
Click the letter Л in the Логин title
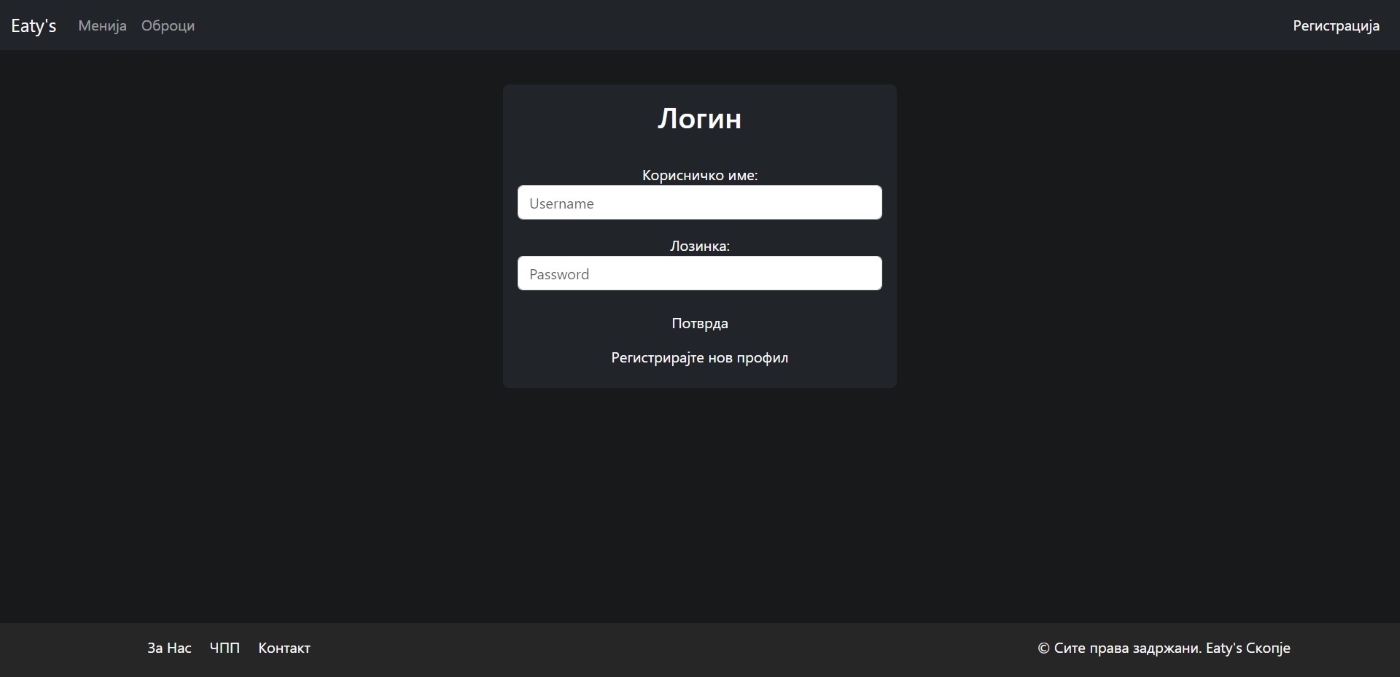[669, 119]
